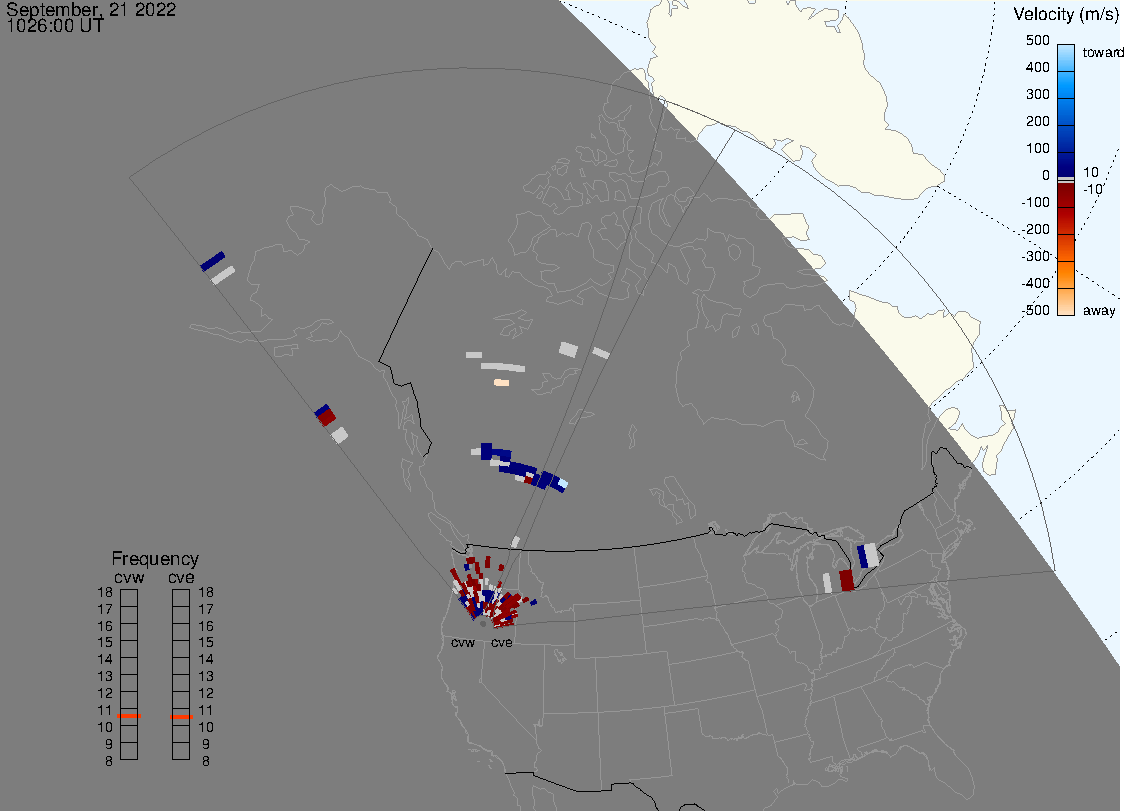Click the pale orange data cell over northern Canada

[x=502, y=383]
